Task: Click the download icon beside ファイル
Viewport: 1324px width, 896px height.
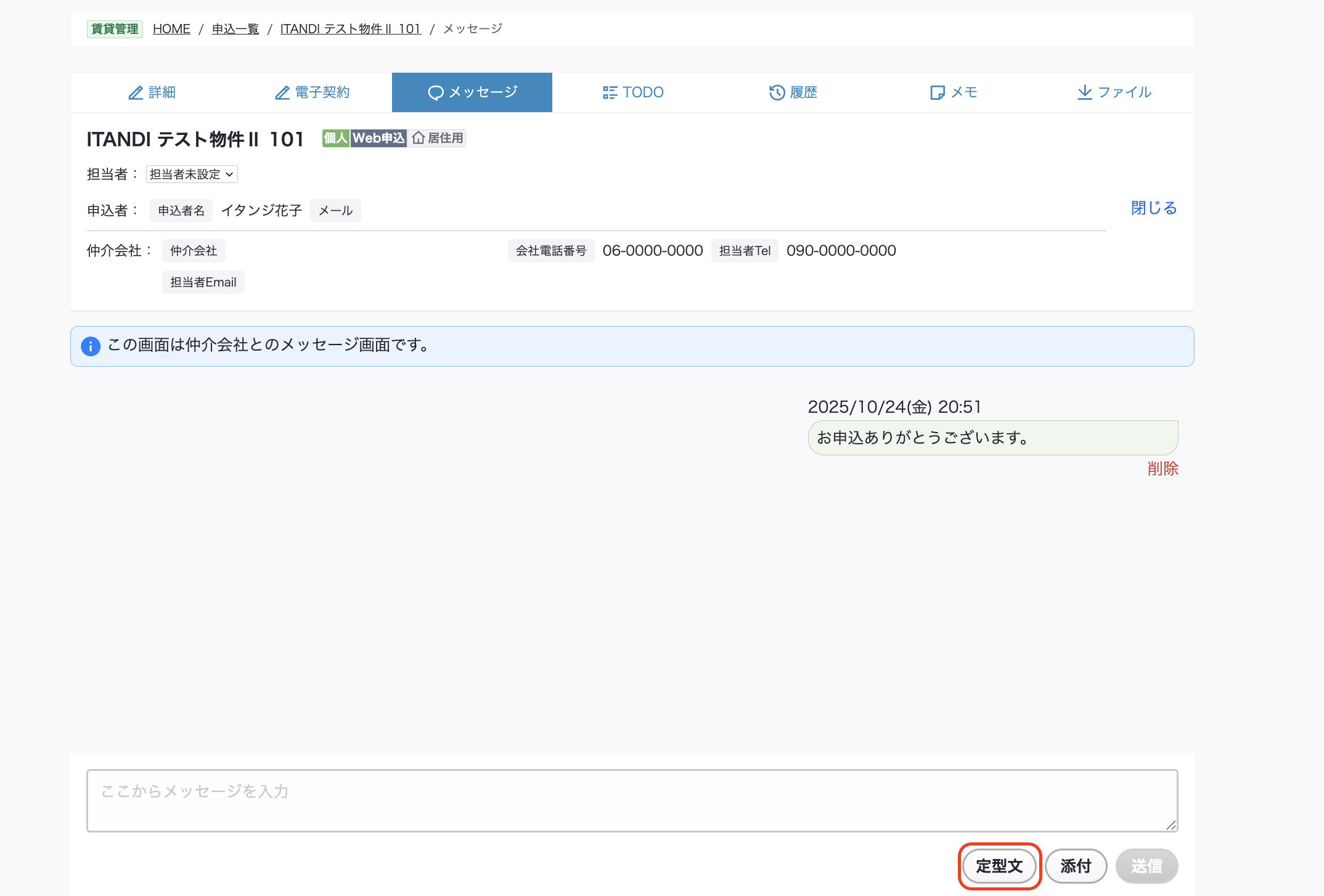Action: click(1085, 92)
